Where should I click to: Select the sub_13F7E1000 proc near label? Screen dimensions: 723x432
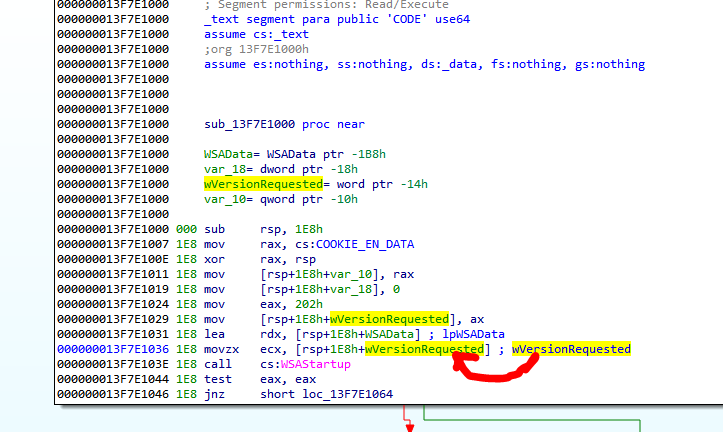coord(284,125)
